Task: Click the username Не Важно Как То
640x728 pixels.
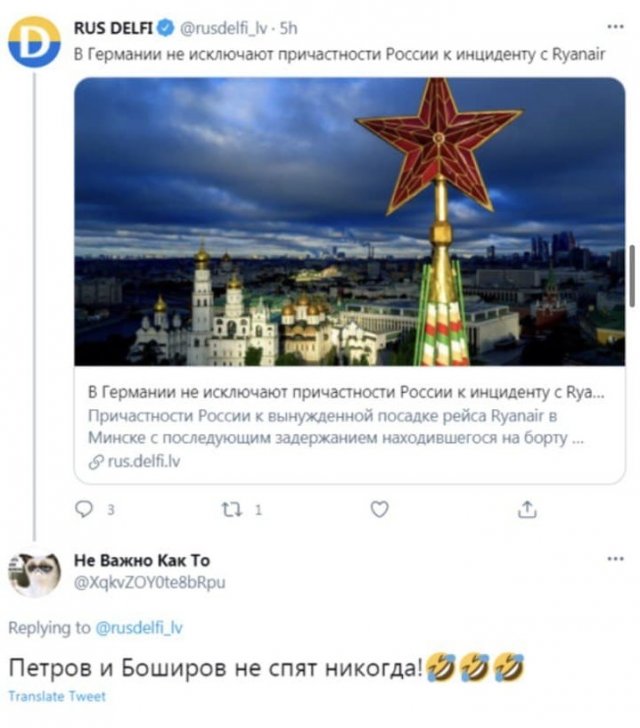Action: 143,560
